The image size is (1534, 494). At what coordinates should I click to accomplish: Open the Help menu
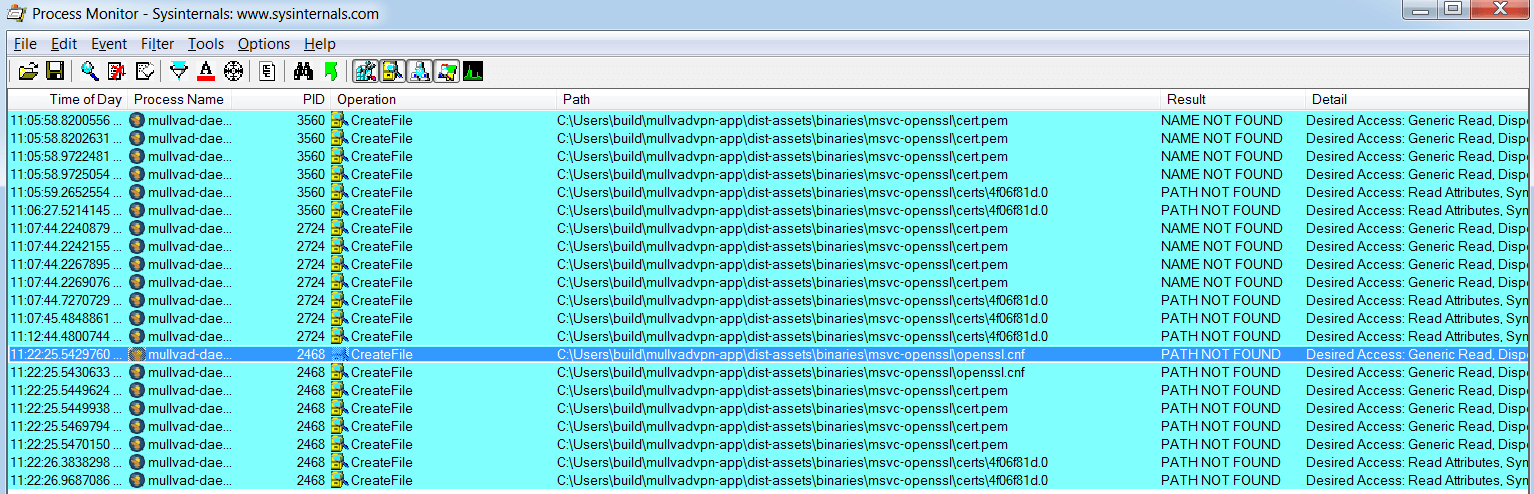(x=320, y=44)
